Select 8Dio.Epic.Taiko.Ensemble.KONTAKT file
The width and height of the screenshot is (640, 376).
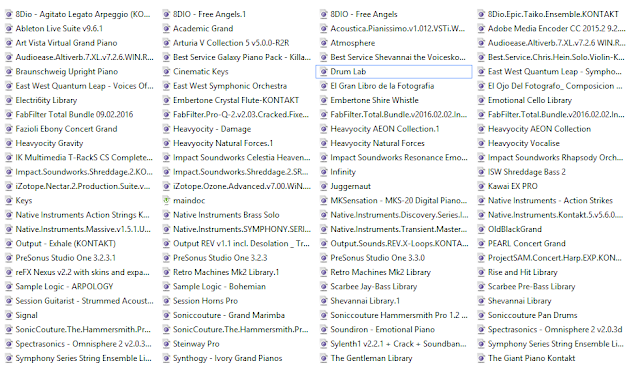coord(553,14)
